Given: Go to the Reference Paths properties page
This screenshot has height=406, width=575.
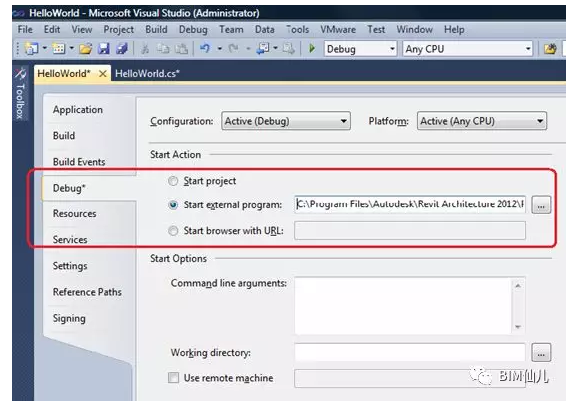Looking at the screenshot, I should [87, 292].
